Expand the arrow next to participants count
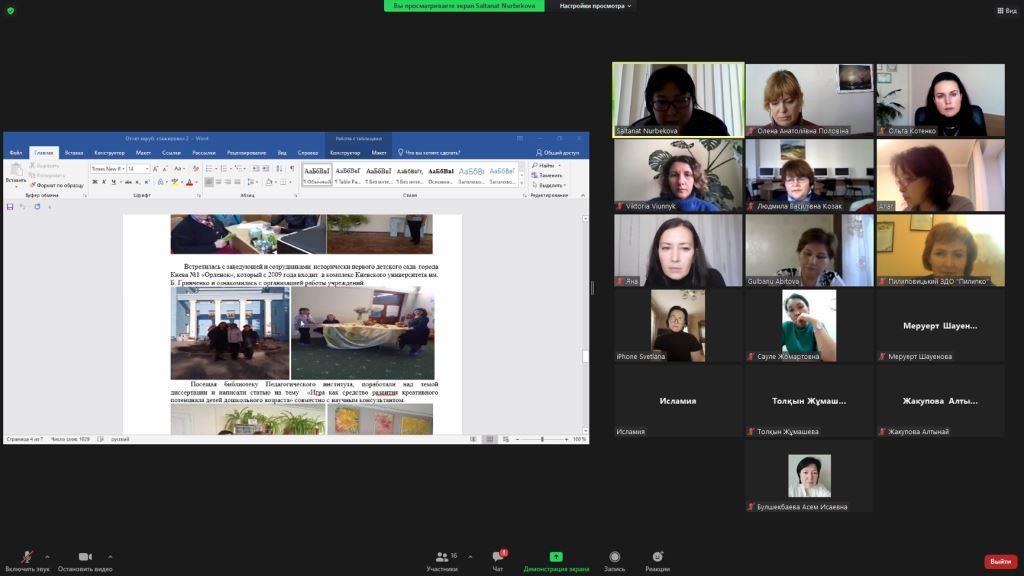The image size is (1024, 576). pos(468,557)
